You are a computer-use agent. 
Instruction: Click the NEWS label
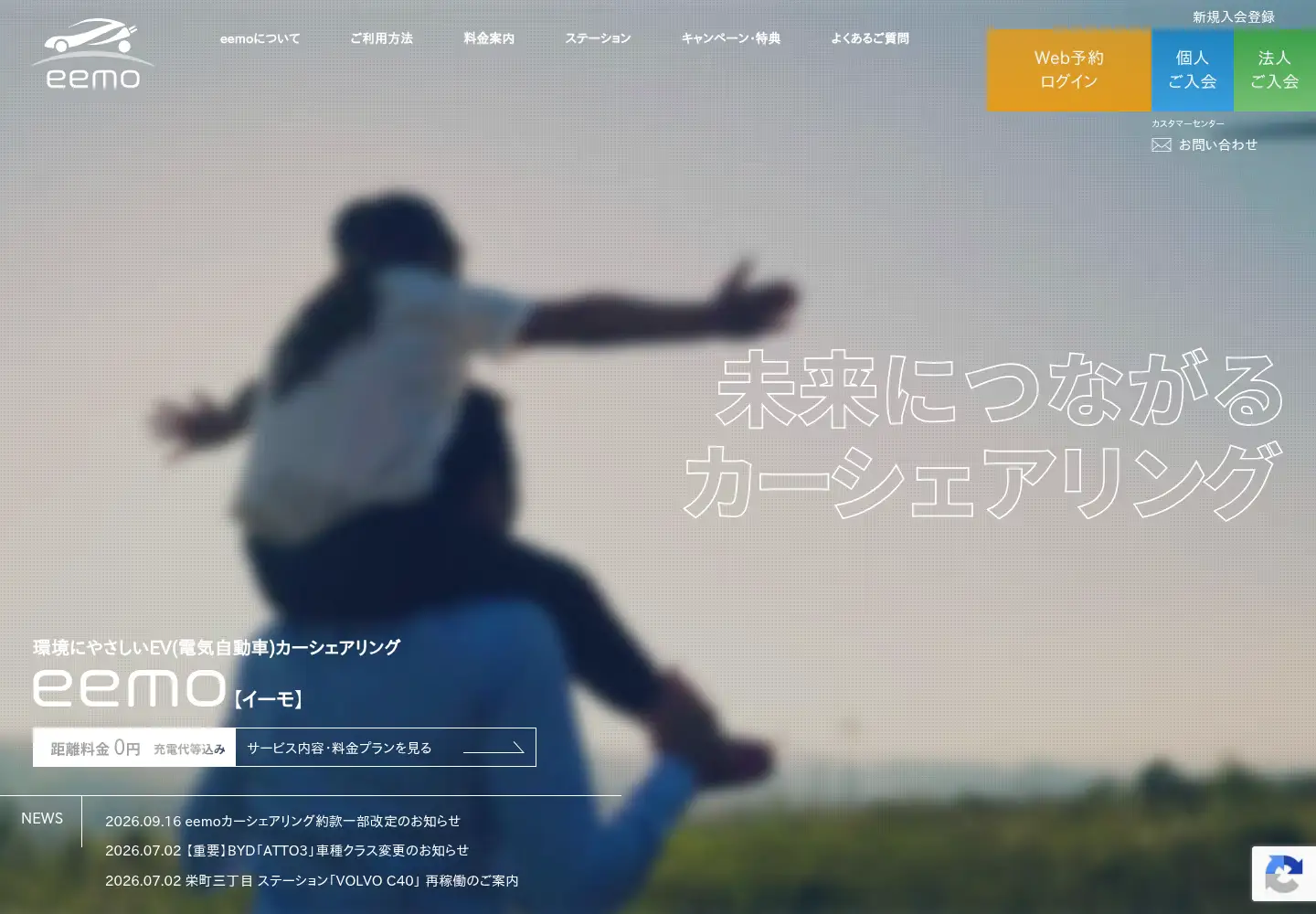click(x=42, y=818)
